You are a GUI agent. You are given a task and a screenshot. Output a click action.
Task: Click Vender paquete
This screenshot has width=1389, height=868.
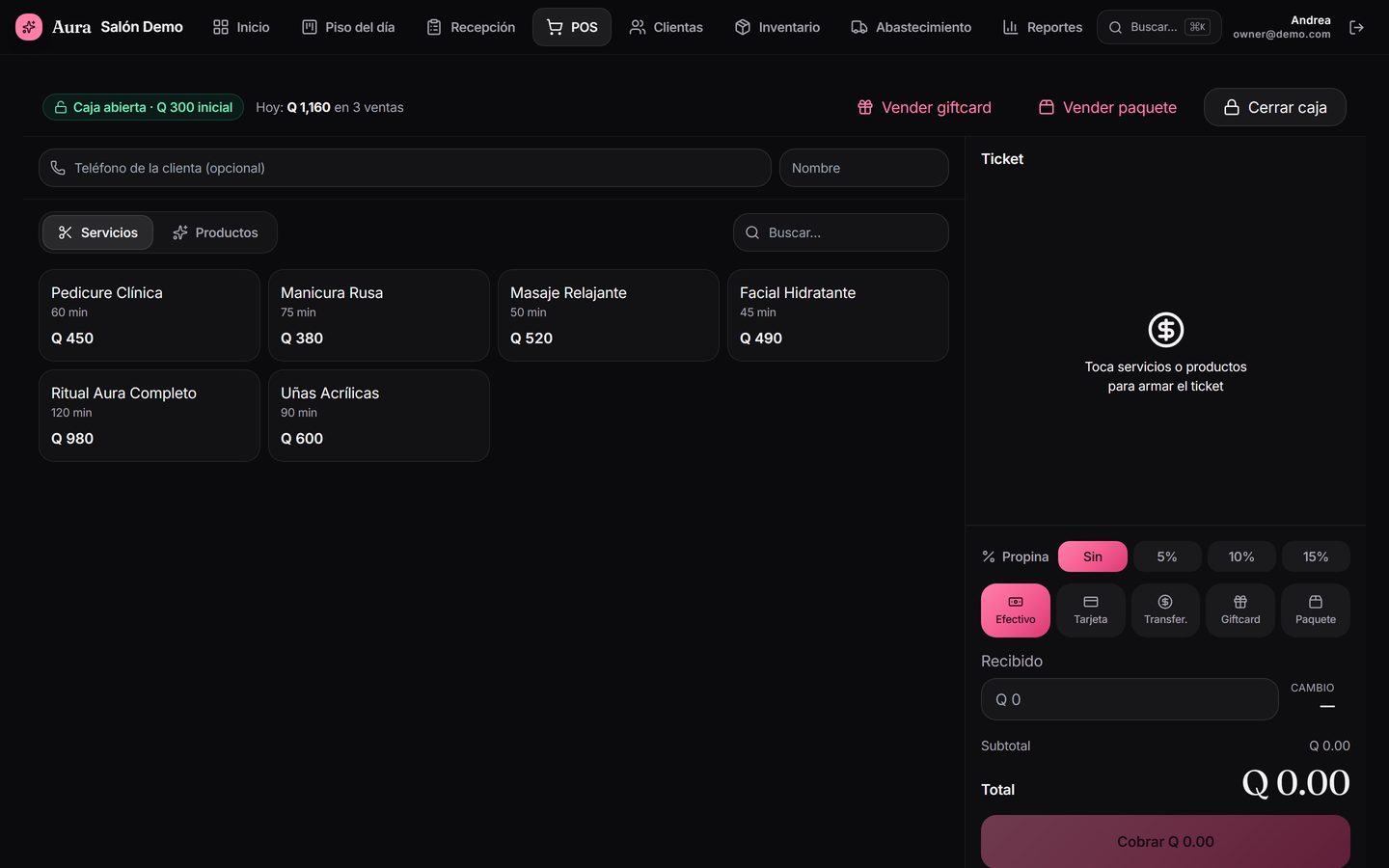coord(1107,107)
